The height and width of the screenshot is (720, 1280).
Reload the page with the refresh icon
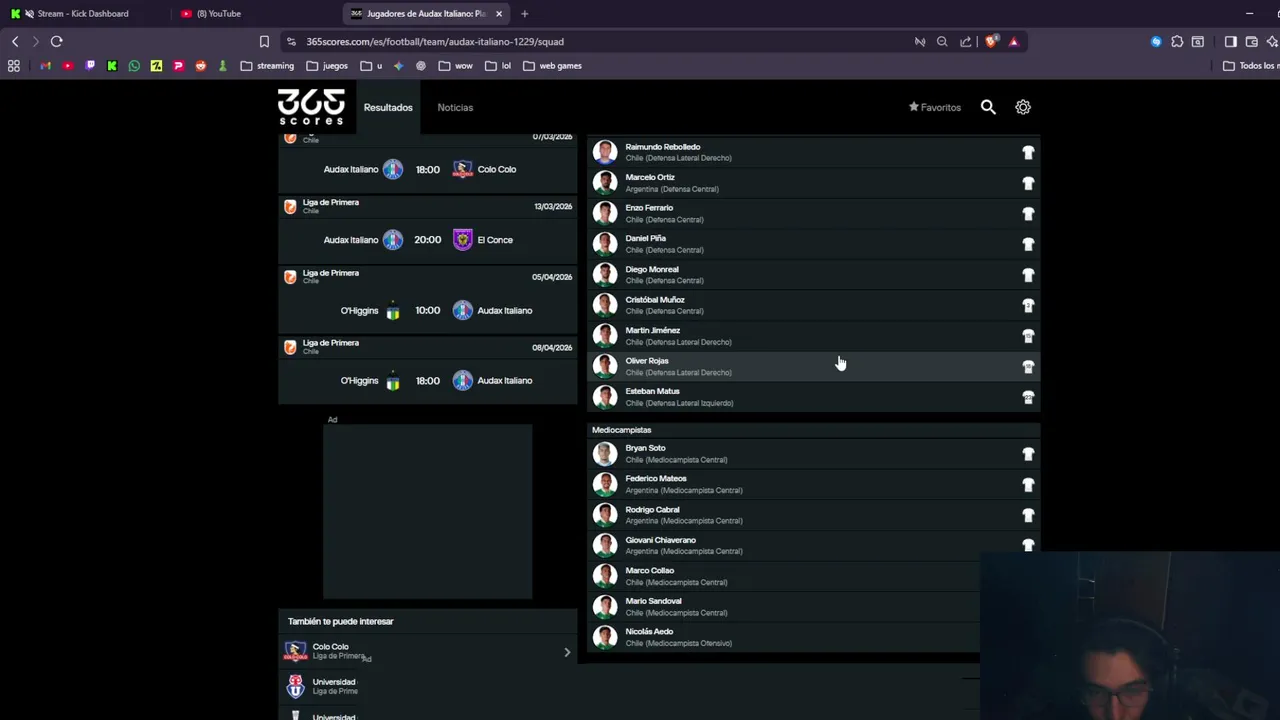tap(56, 41)
